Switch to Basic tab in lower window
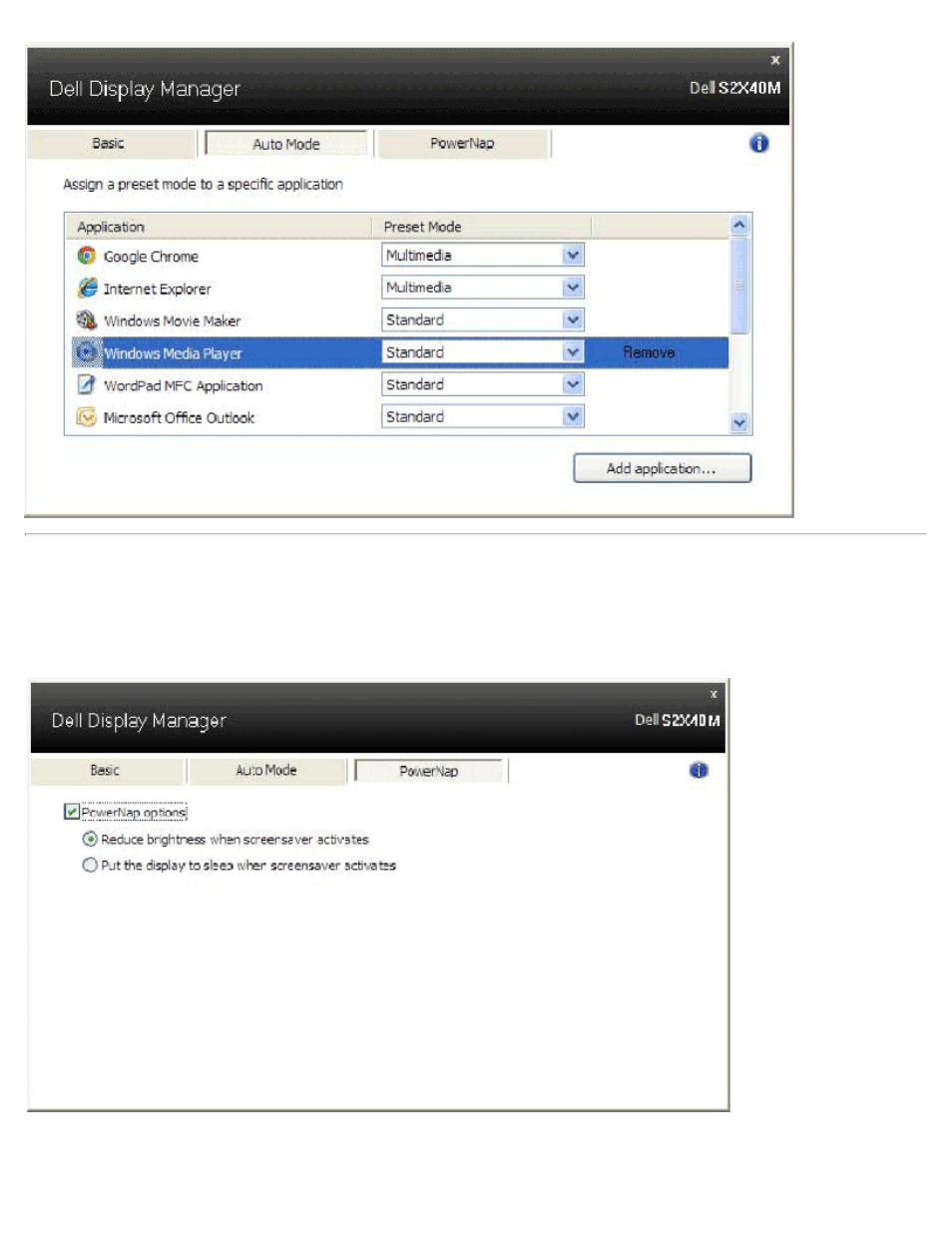Viewport: 952px width, 1233px height. click(106, 770)
